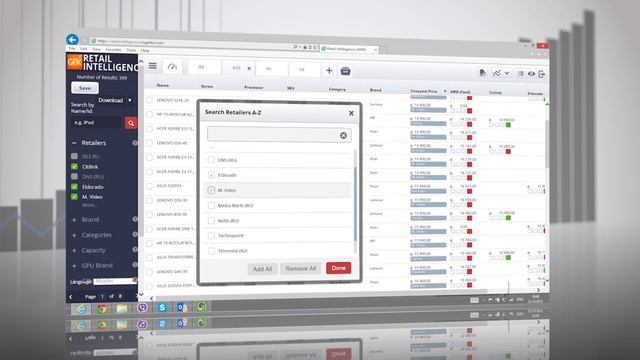
Task: Uncheck M. Video in the sidebar Retailers
Action: tap(74, 197)
